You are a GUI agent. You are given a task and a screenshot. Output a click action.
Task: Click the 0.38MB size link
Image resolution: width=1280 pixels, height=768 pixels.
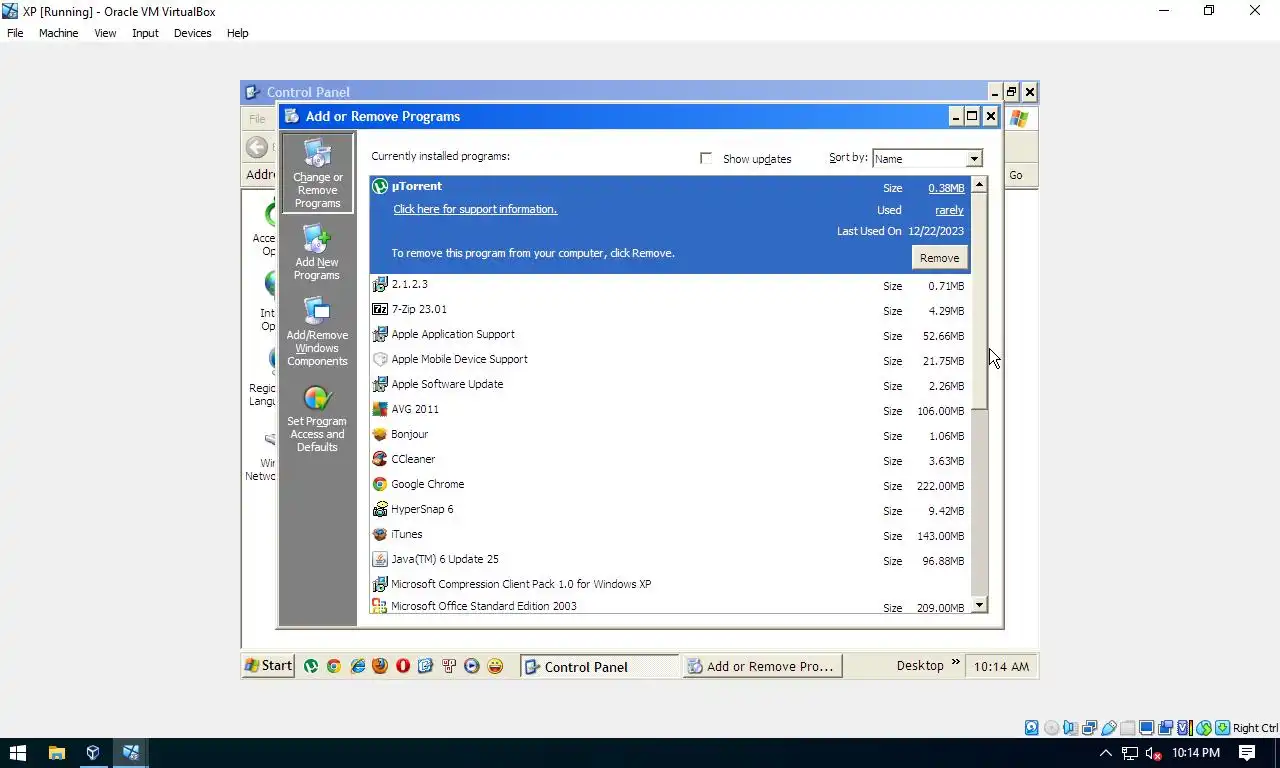coord(946,188)
